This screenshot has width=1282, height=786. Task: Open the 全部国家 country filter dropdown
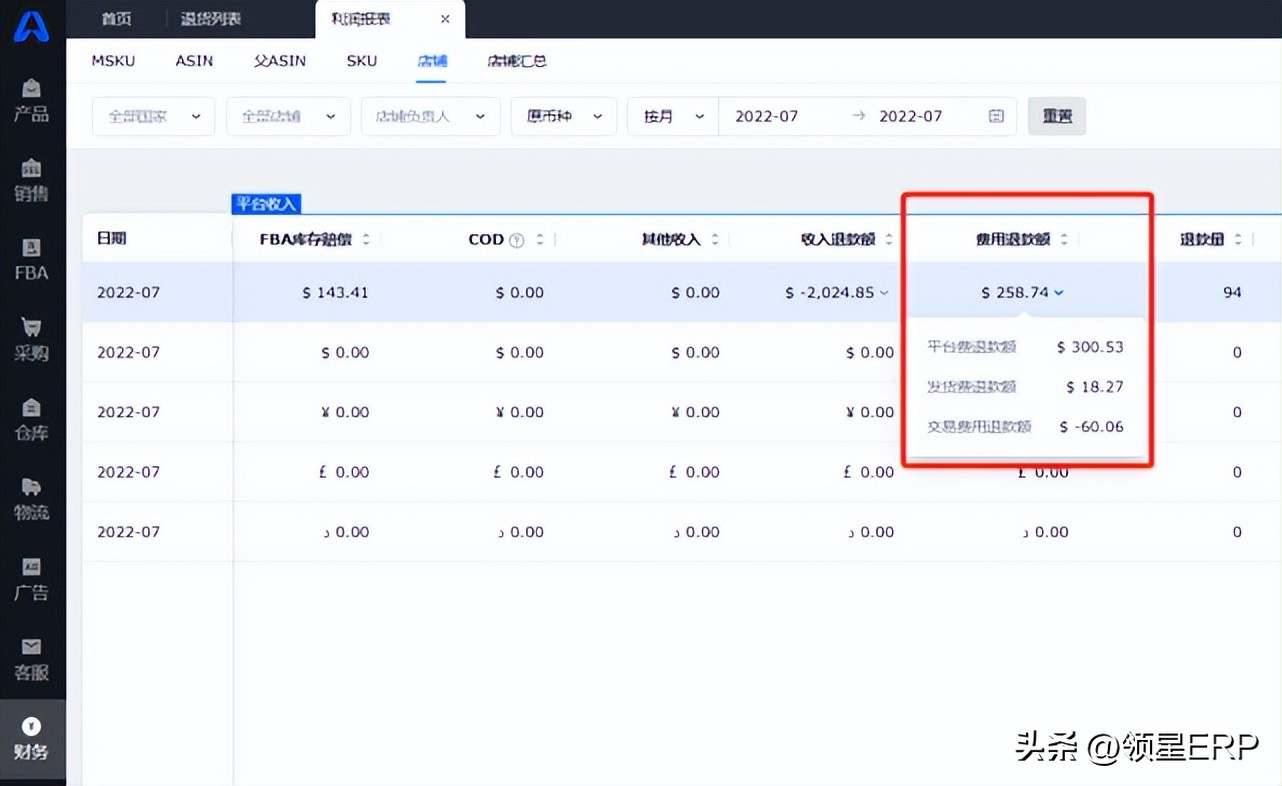pos(153,116)
